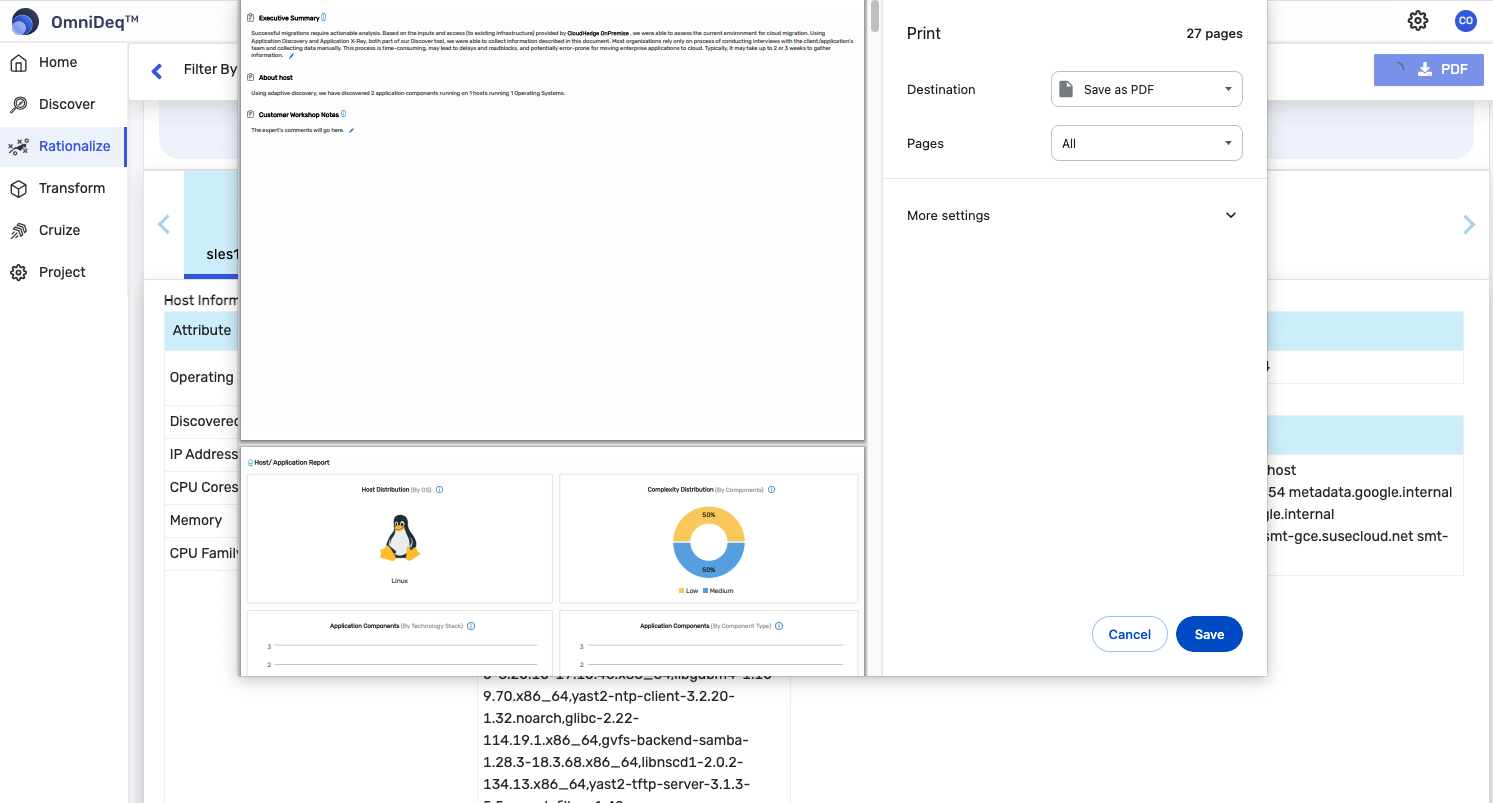Open Transform in the sidebar
Screen dimensions: 1493x803
pos(72,188)
